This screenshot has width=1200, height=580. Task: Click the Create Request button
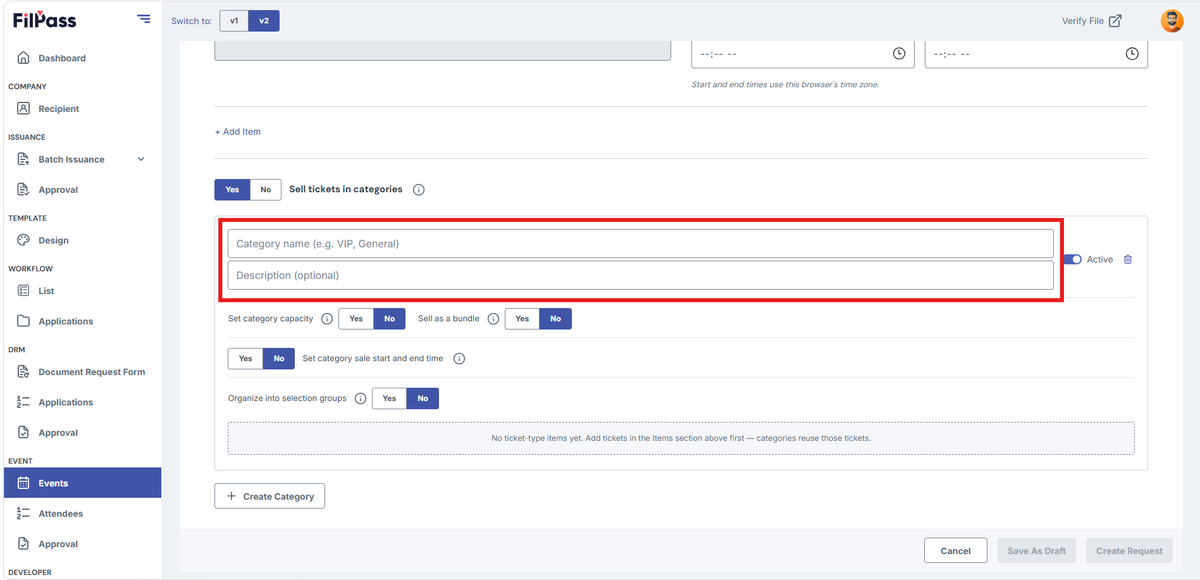[1129, 551]
